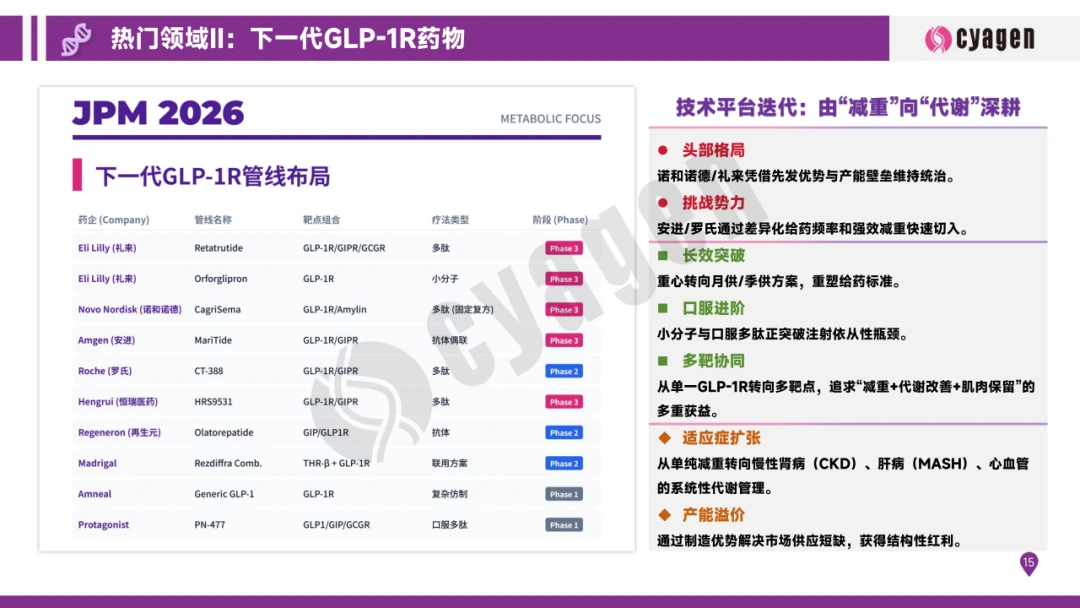Click the Cyagen logo
The height and width of the screenshot is (608, 1080).
click(x=979, y=39)
